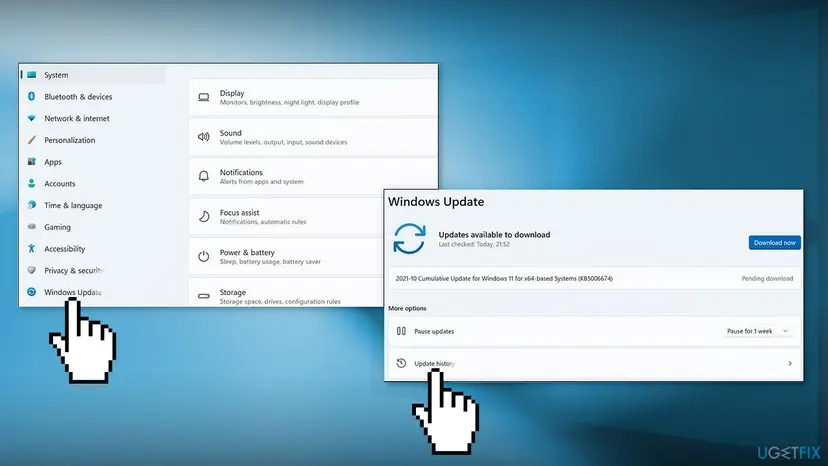Open Power & battery row
The height and width of the screenshot is (466, 828).
tap(287, 256)
